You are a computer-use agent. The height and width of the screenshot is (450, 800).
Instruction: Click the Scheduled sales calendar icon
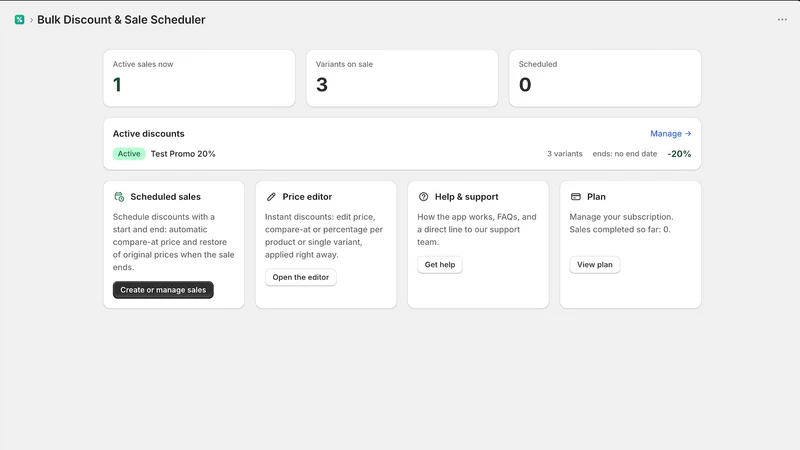[119, 197]
